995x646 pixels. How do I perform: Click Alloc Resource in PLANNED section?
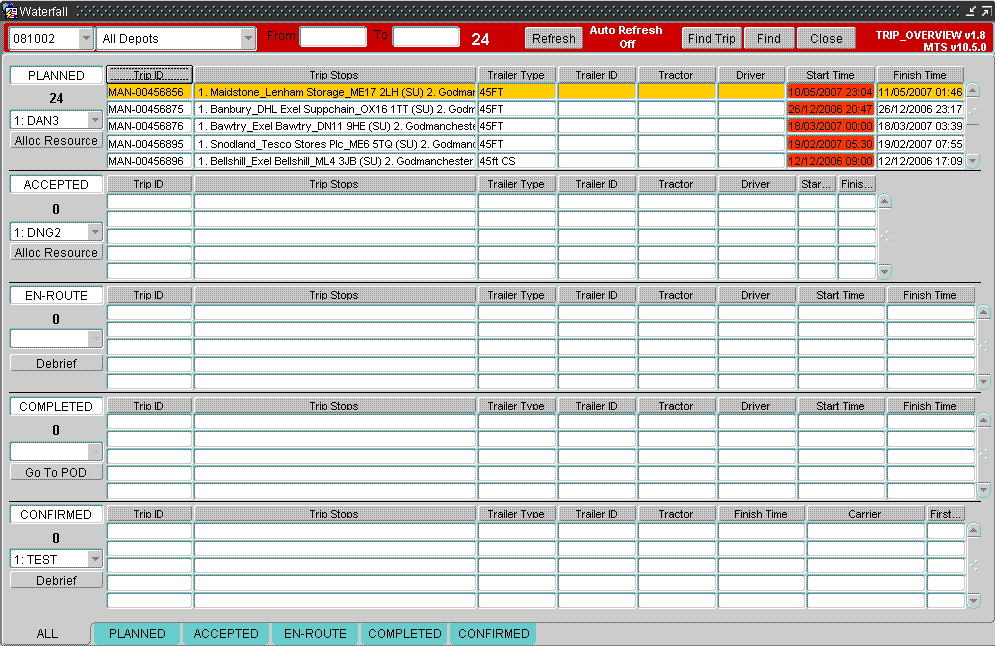(x=56, y=141)
